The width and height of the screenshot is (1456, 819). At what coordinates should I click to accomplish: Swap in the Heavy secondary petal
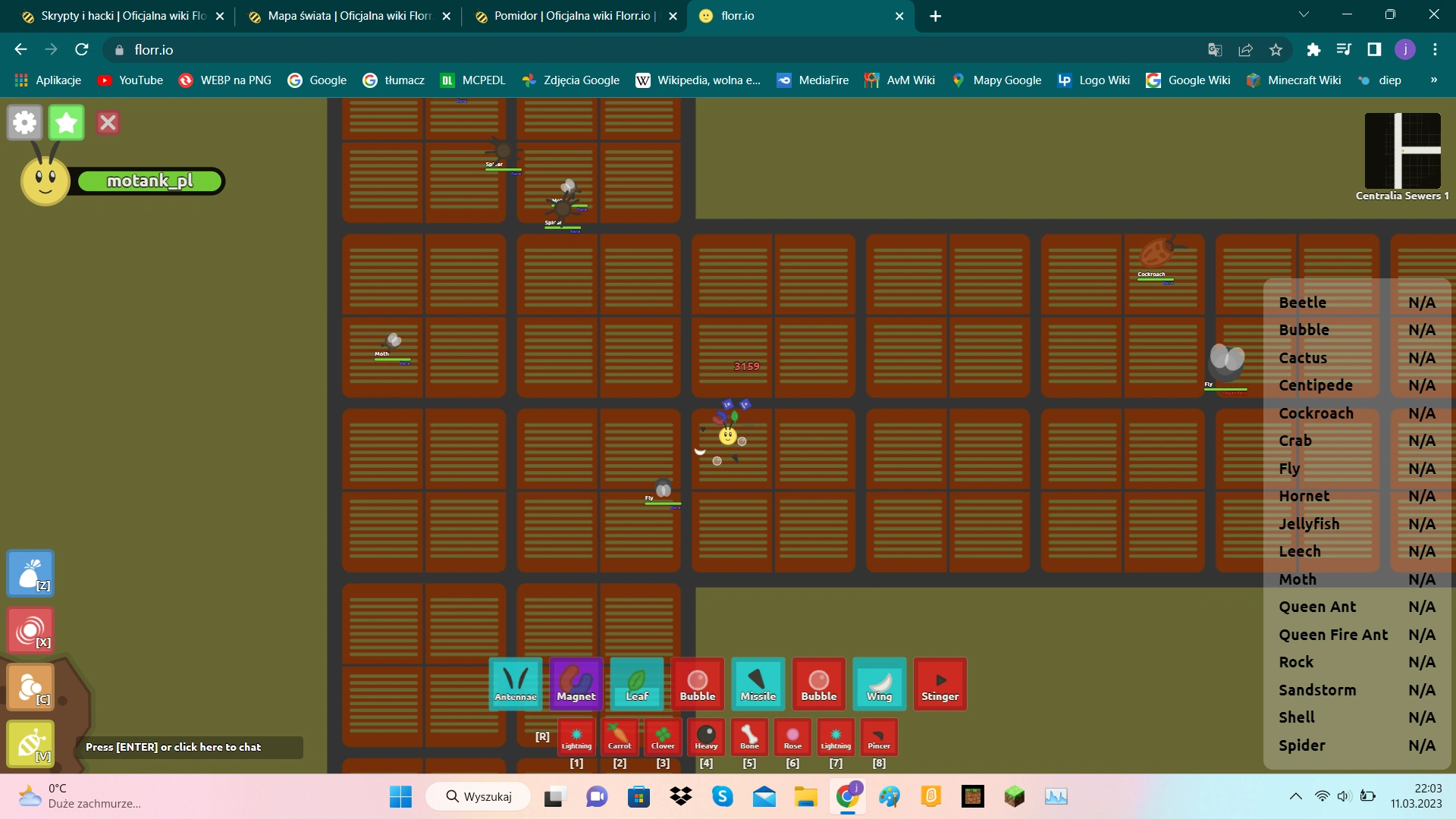click(706, 736)
